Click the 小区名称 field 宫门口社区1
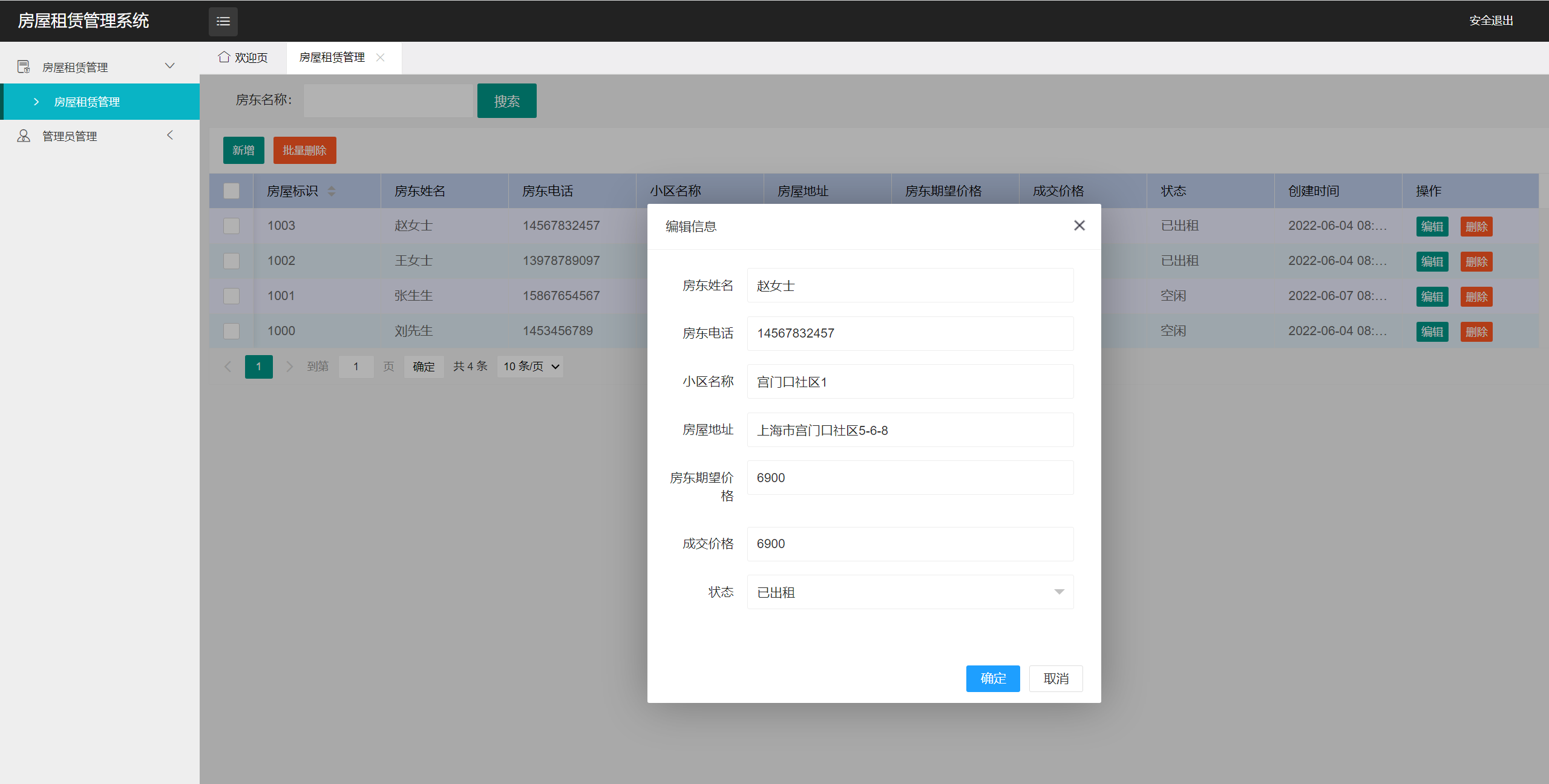Screen dimensions: 1549x784 (x=910, y=382)
